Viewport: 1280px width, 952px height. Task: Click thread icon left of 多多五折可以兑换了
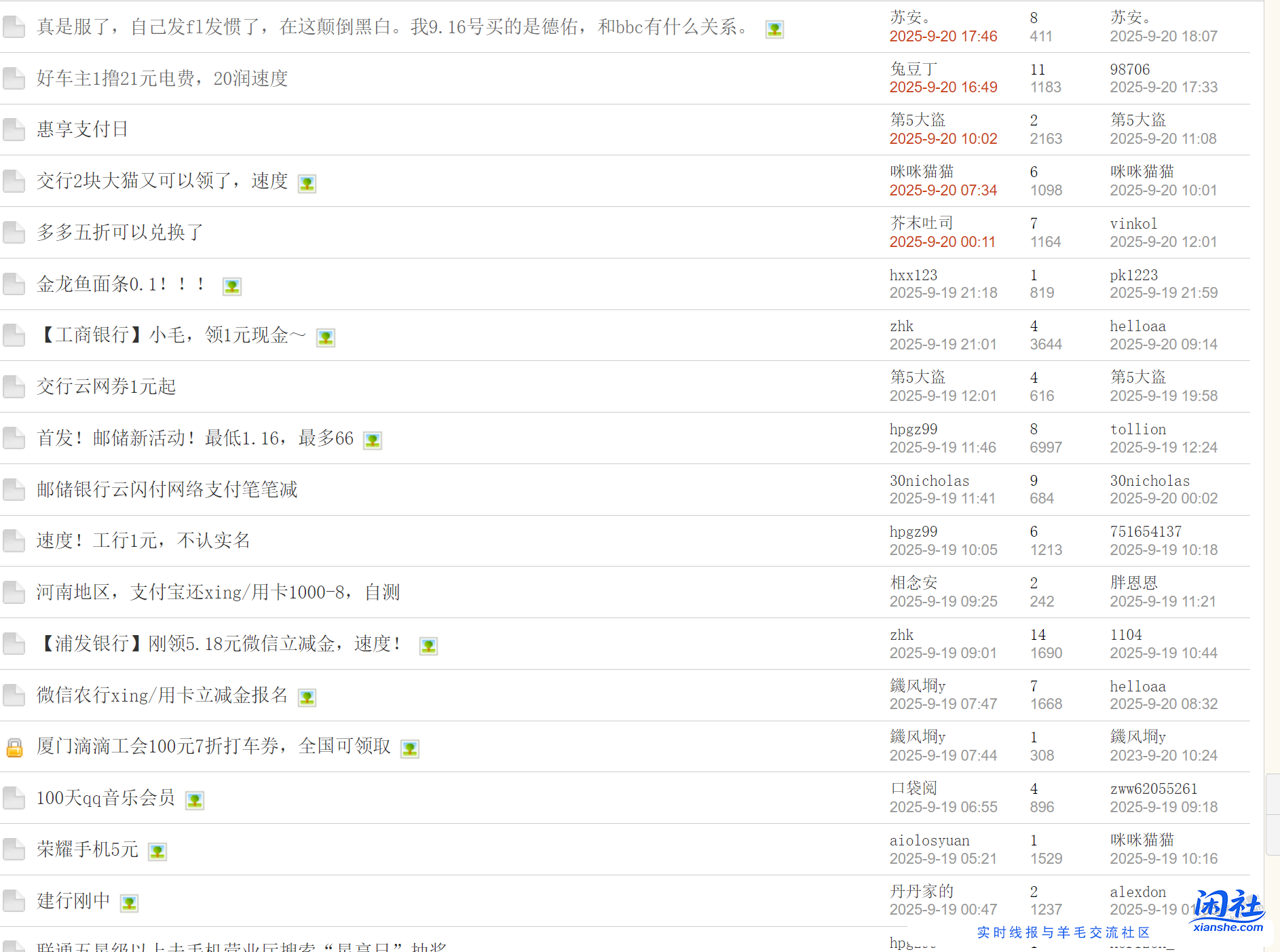click(14, 233)
